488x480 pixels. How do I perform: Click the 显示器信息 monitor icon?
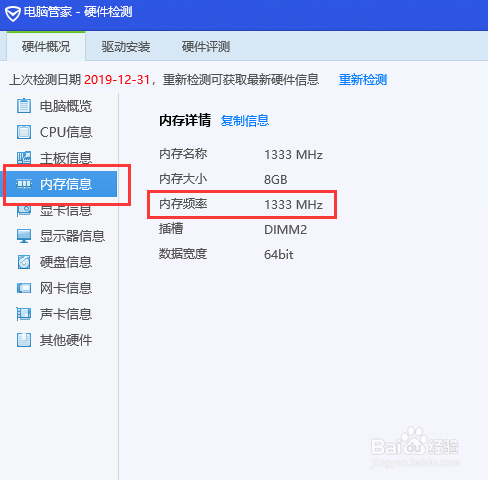tap(24, 236)
